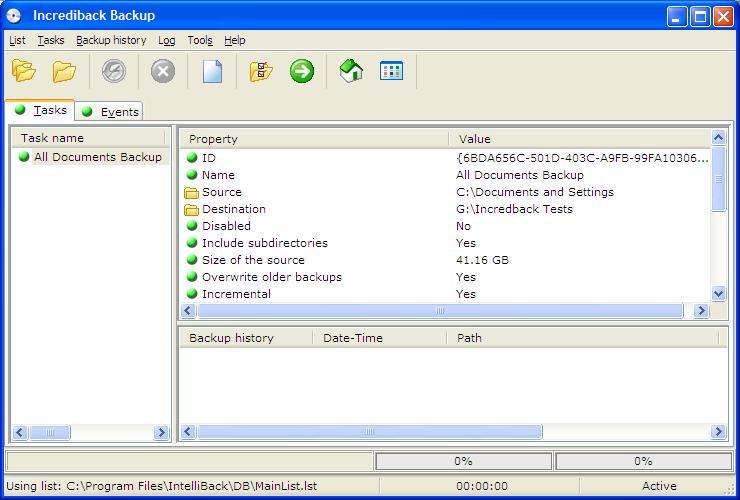
Task: Click the Path column header
Action: point(582,338)
